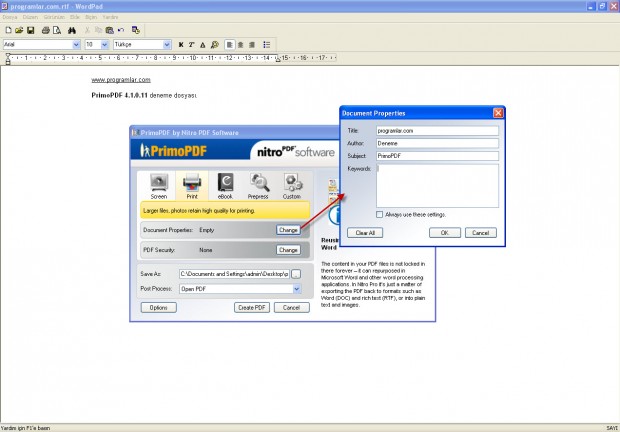Find text using the binoculars icon
The width and height of the screenshot is (620, 432).
pyautogui.click(x=72, y=30)
